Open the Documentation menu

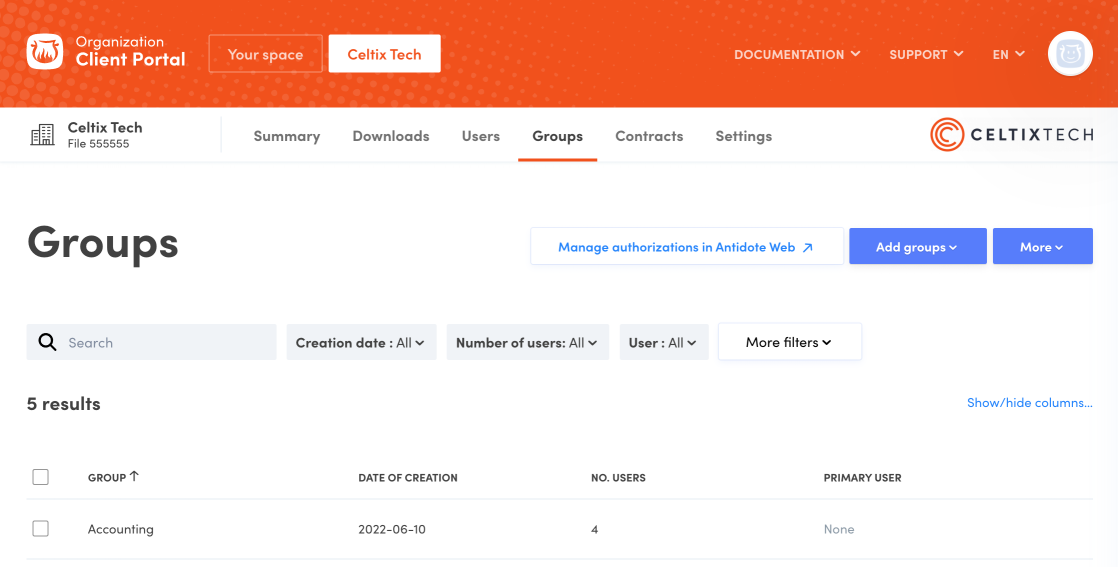coord(796,54)
